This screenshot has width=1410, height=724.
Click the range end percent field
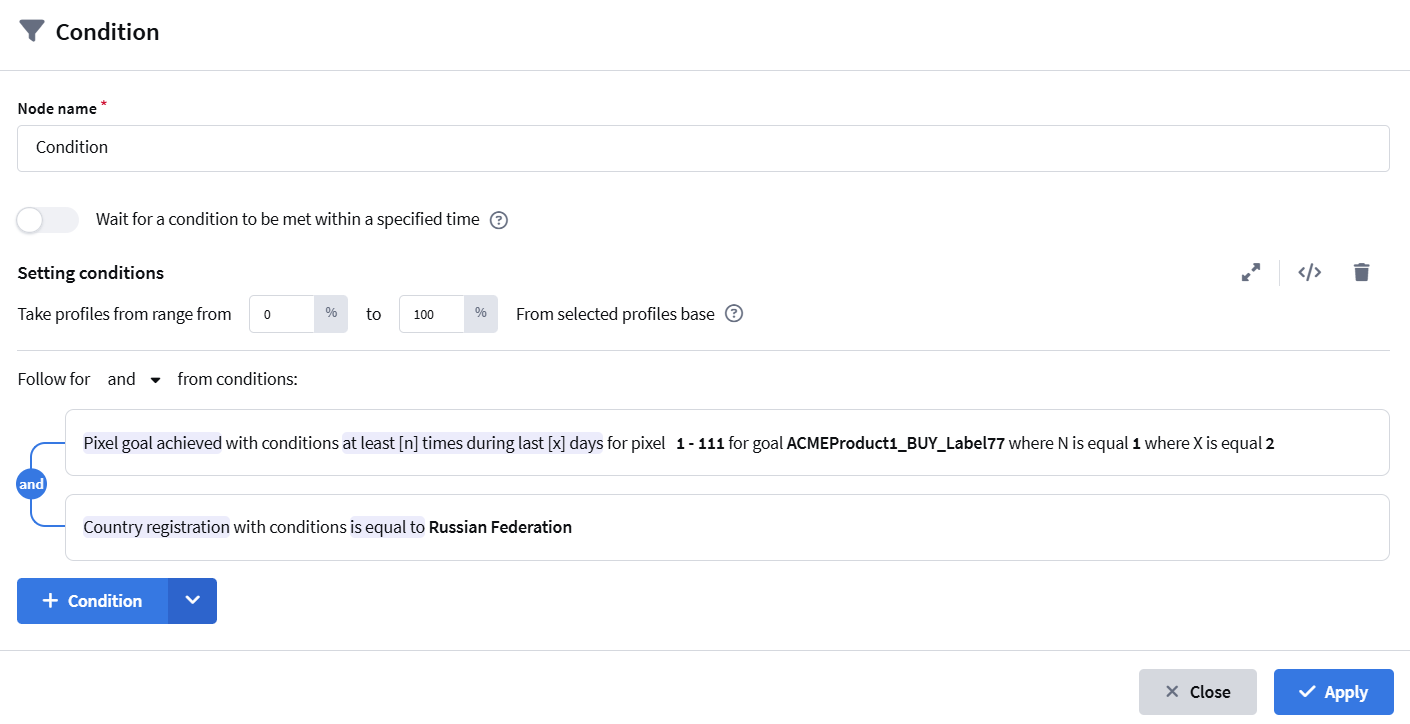click(x=432, y=314)
